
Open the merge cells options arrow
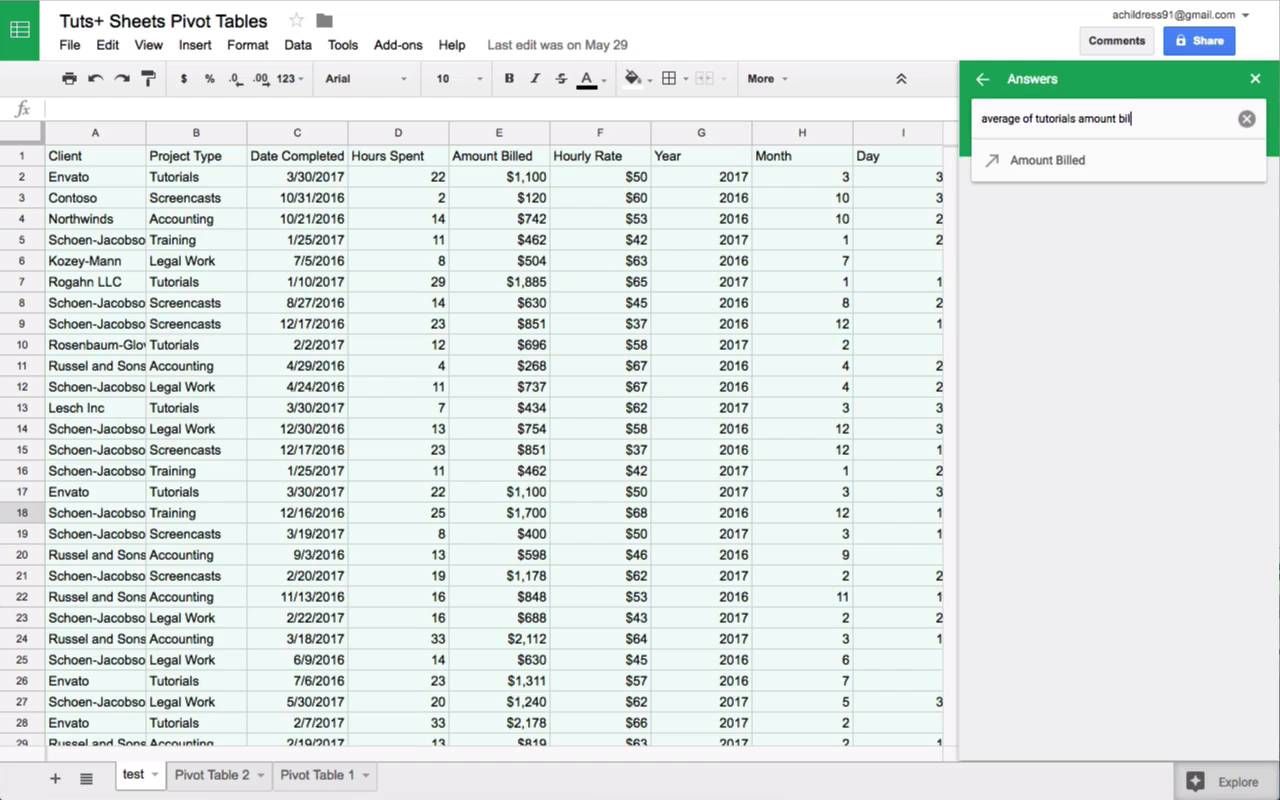point(726,79)
